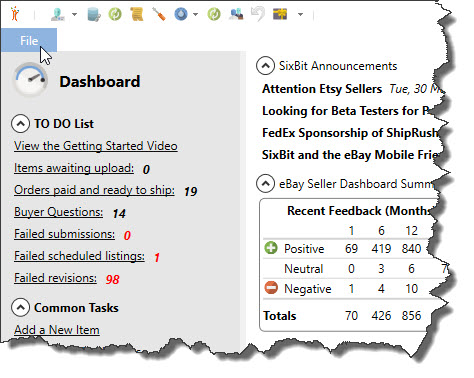The height and width of the screenshot is (378, 474).
Task: Click the blue round dial icon
Action: click(181, 14)
